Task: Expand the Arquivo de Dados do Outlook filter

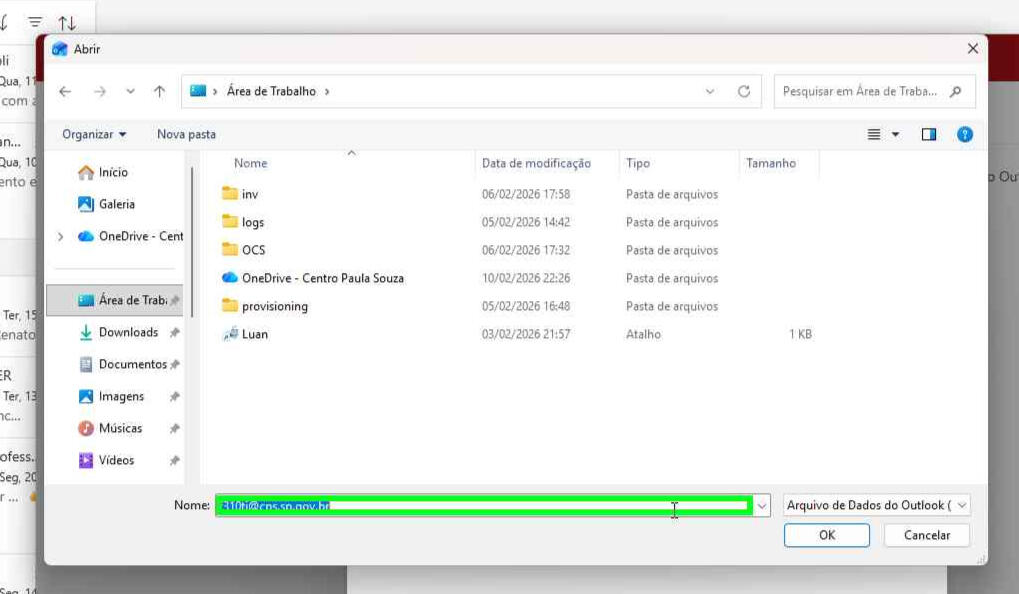Action: click(x=876, y=506)
